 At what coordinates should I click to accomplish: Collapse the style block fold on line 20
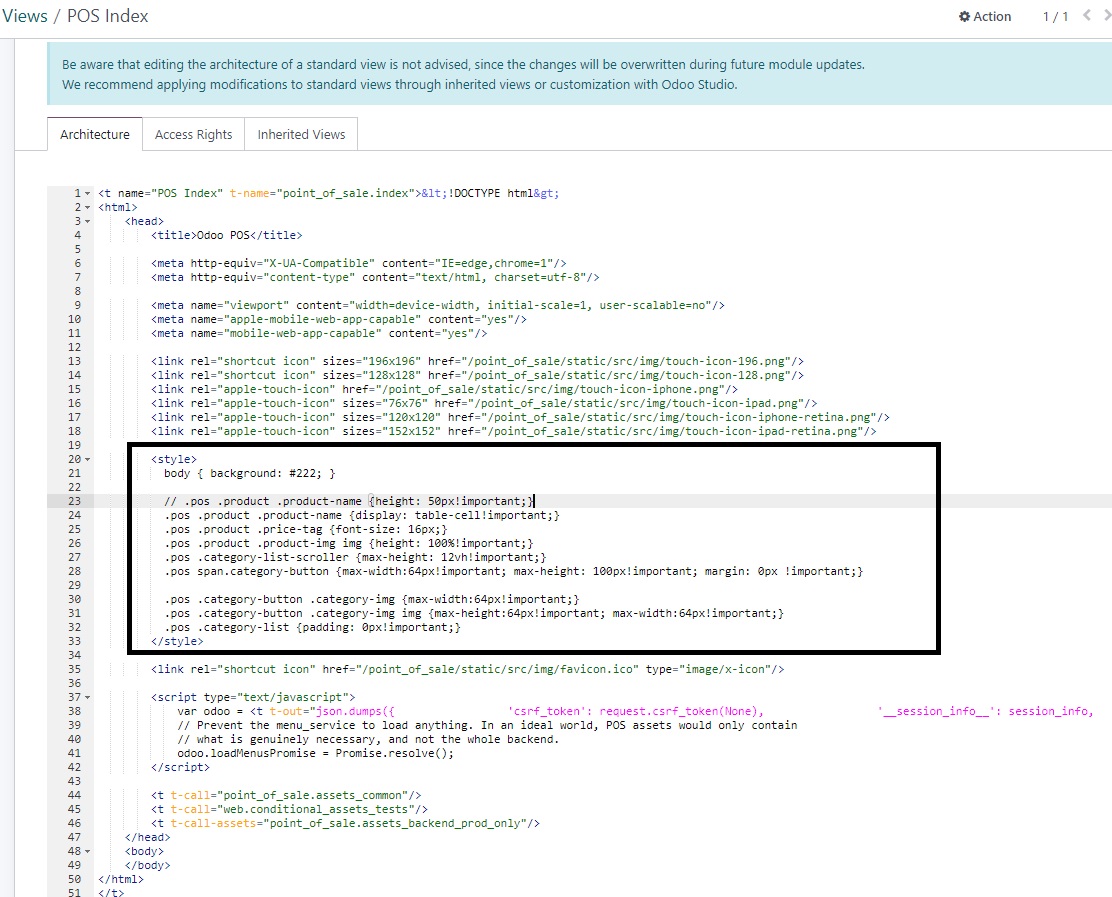click(x=87, y=459)
